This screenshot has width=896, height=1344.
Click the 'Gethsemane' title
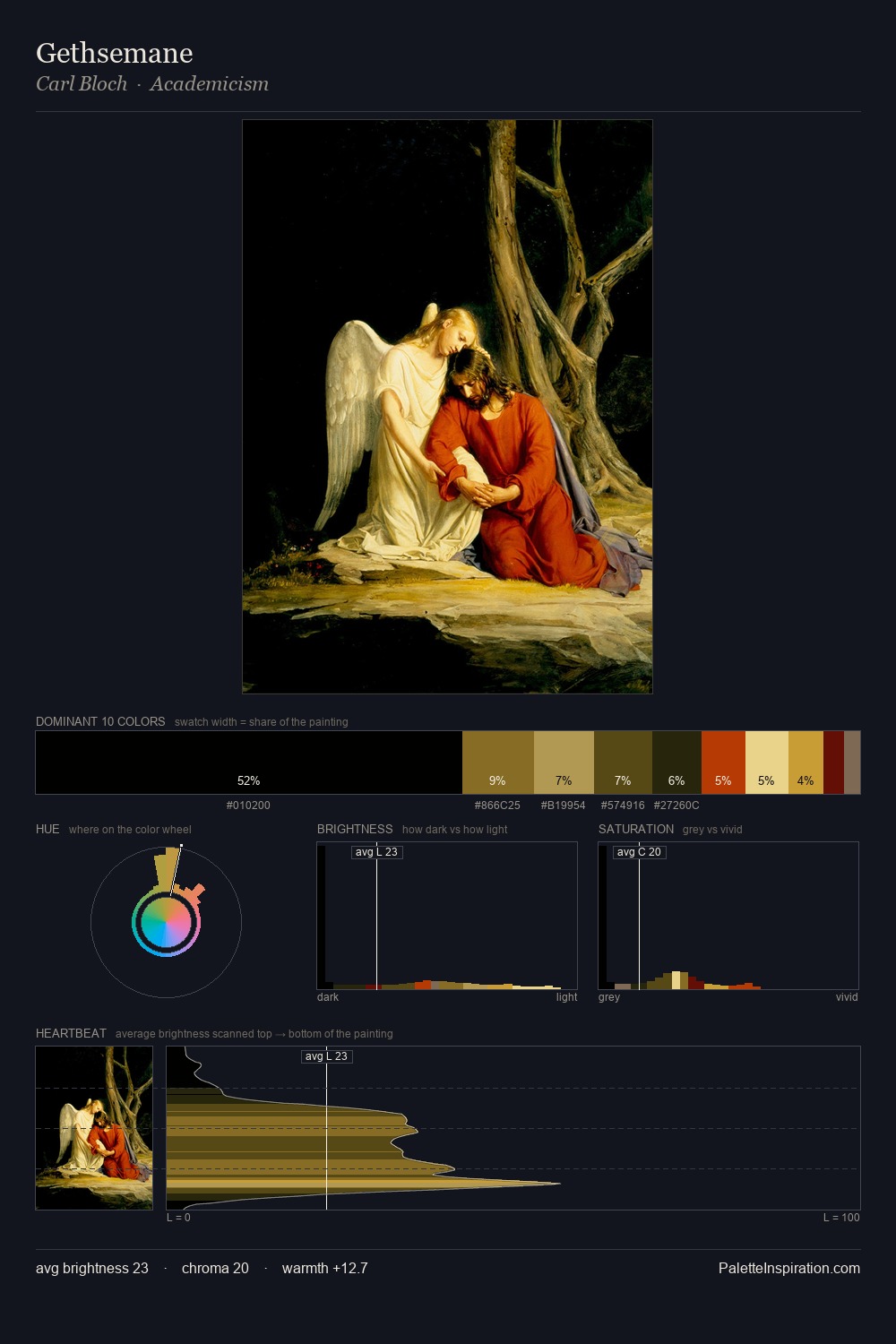click(x=115, y=54)
